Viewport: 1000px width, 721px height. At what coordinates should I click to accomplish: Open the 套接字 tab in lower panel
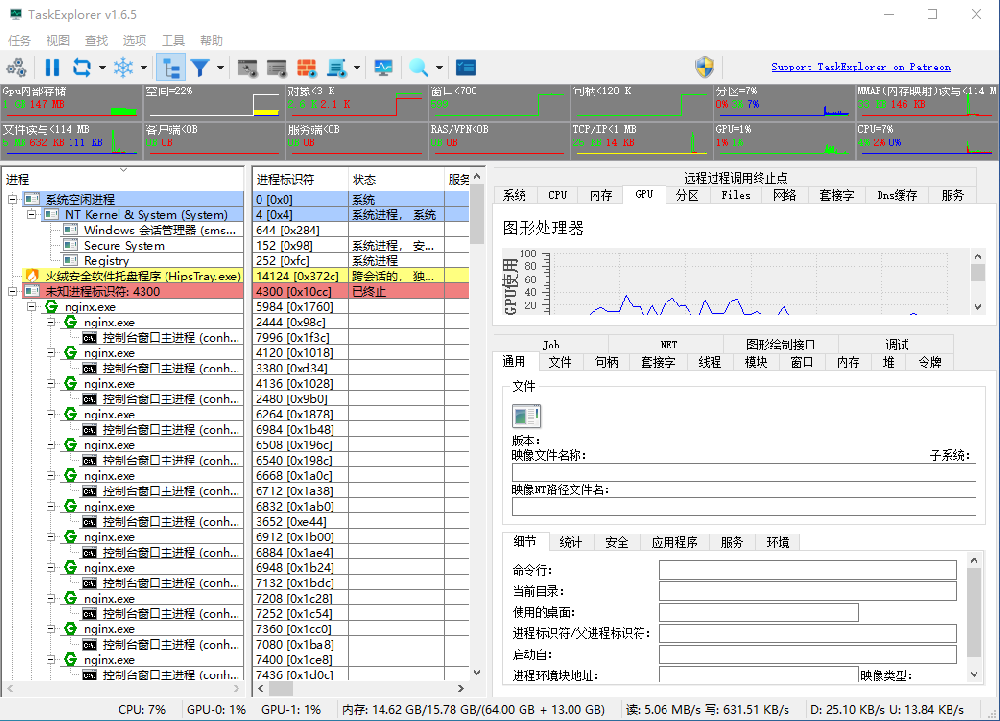[656, 362]
